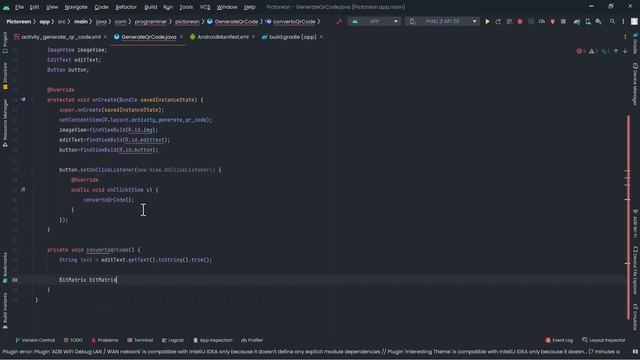Viewport: 640px width, 360px height.
Task: Open the editor tabs options menu
Action: tap(625, 37)
